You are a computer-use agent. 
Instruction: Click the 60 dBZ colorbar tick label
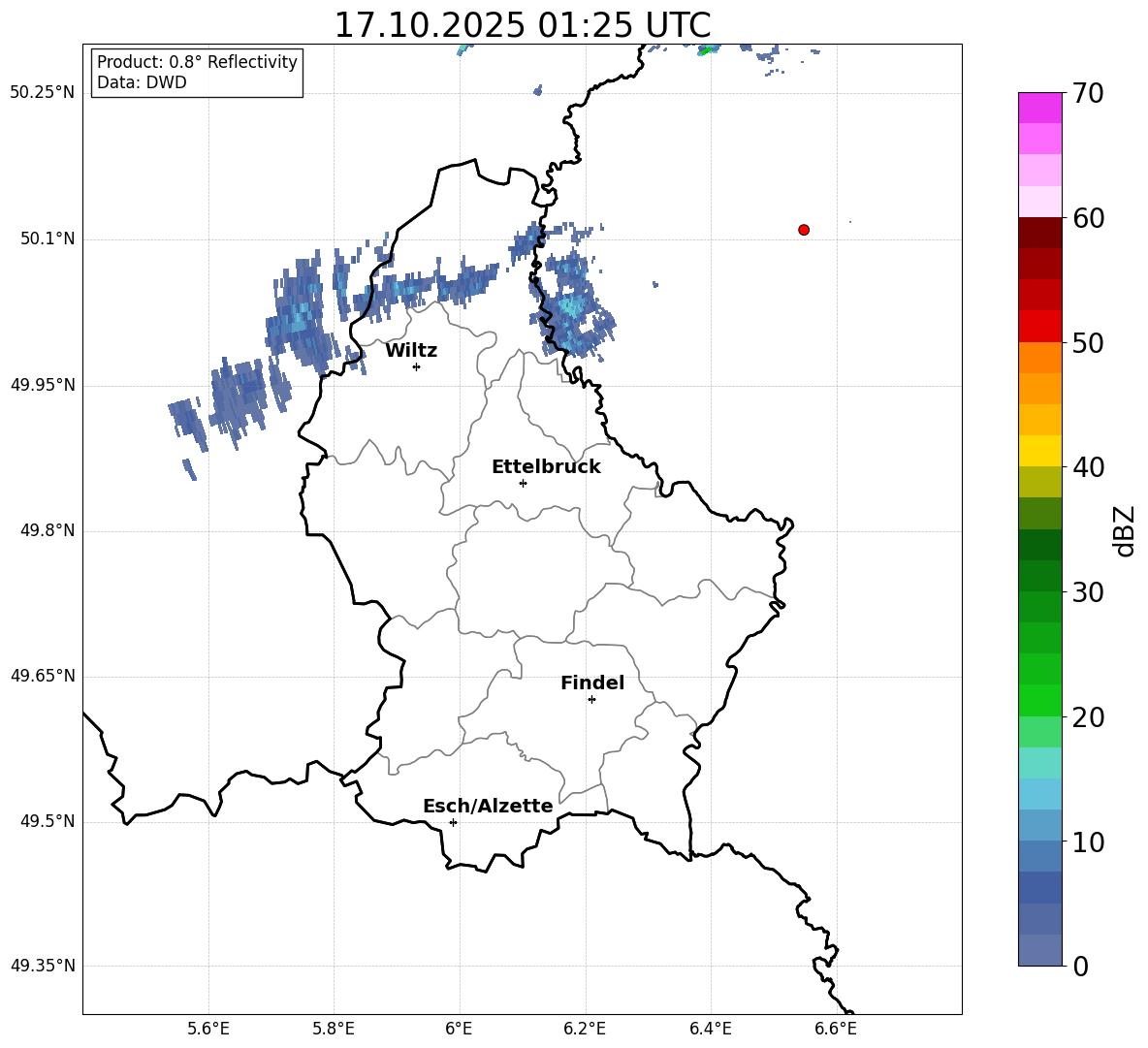tap(1088, 218)
